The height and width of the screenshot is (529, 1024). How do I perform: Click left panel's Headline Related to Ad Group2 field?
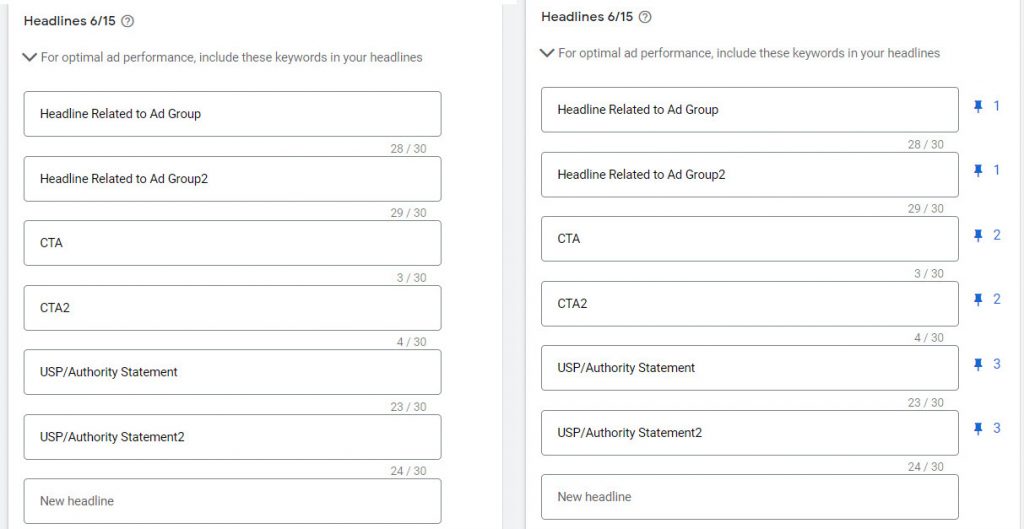[x=232, y=179]
